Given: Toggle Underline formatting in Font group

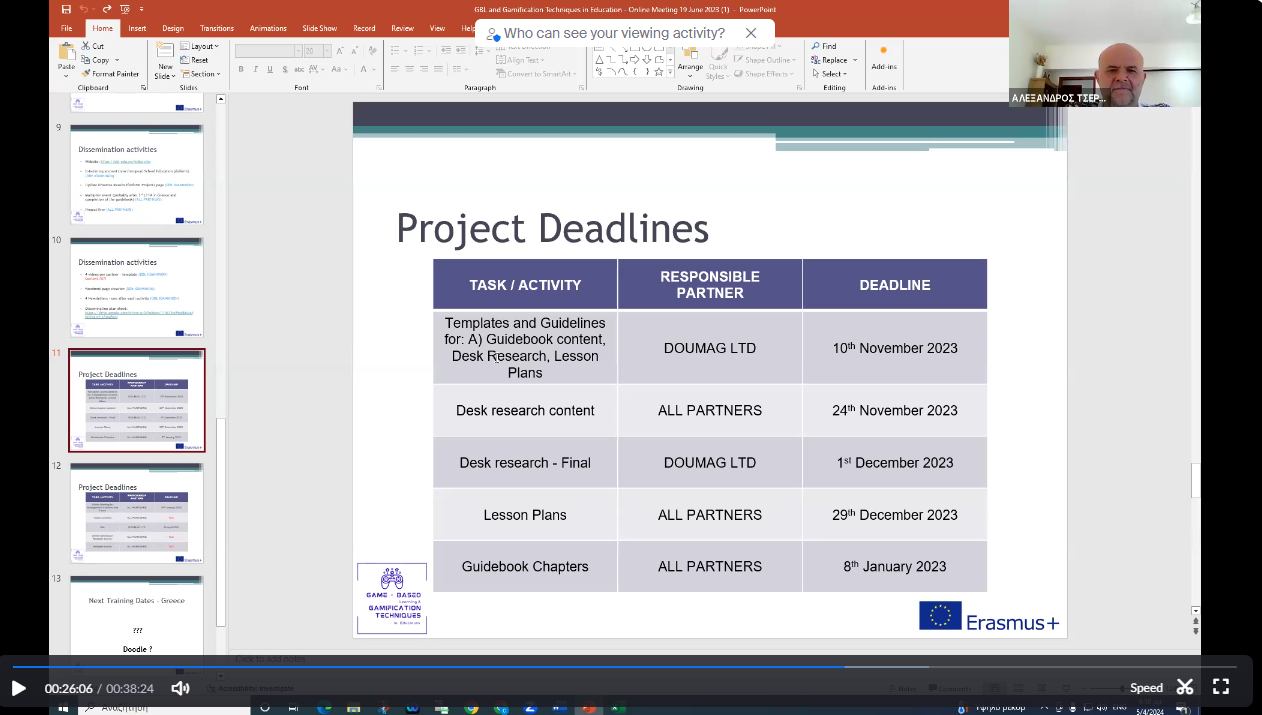Looking at the screenshot, I should 269,70.
